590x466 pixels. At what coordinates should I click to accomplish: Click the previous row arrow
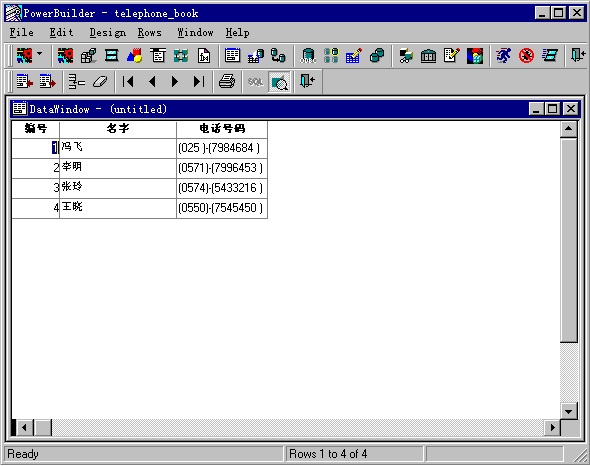tap(152, 81)
